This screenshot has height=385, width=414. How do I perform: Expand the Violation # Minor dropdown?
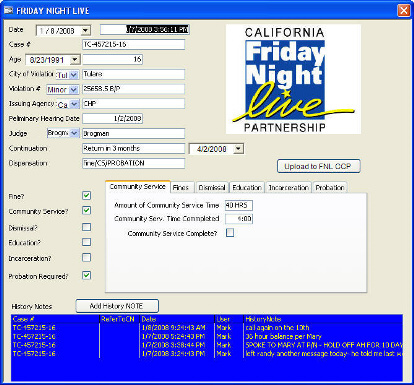click(74, 90)
